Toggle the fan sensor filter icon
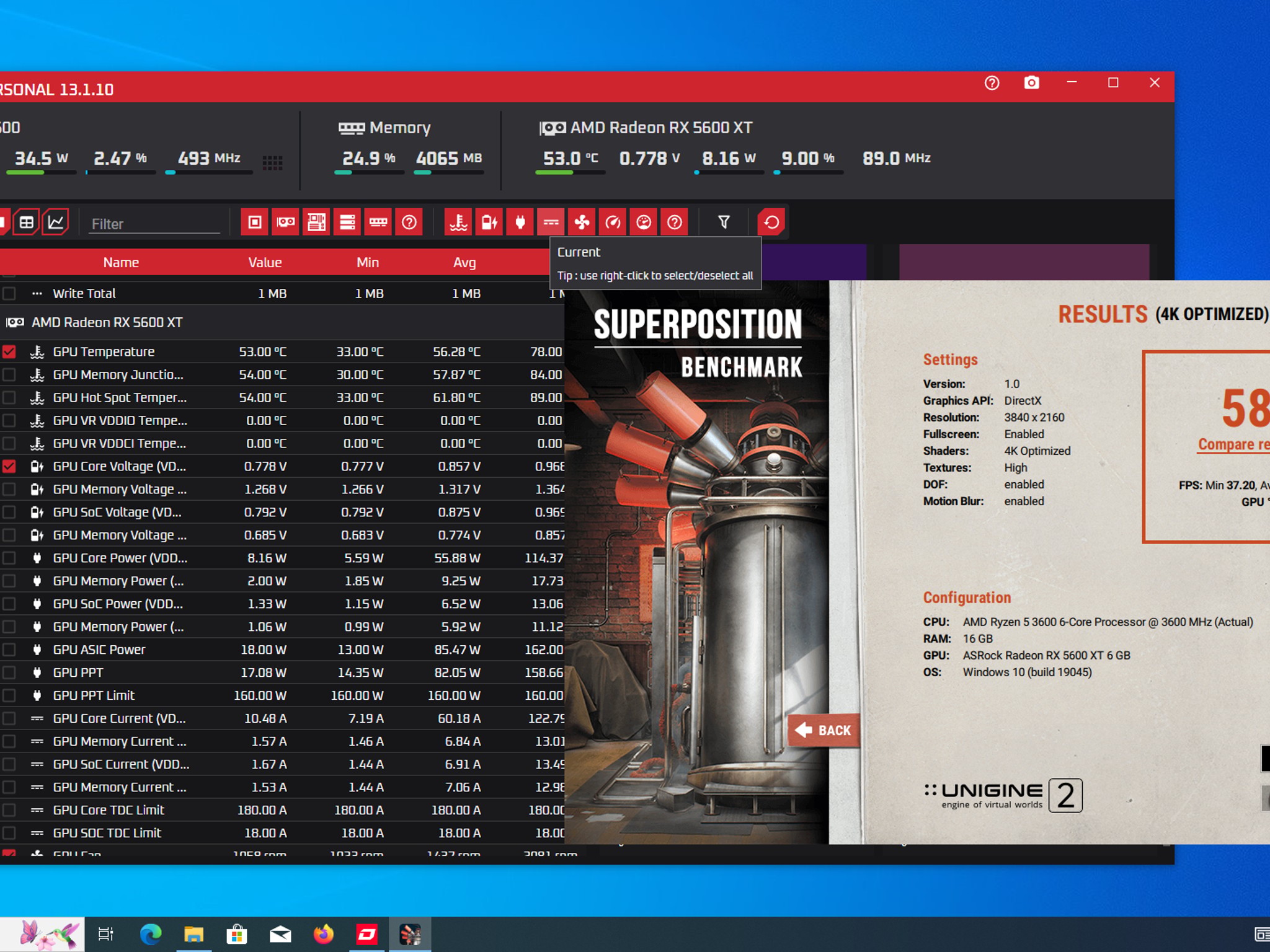The image size is (1270, 952). tap(582, 222)
